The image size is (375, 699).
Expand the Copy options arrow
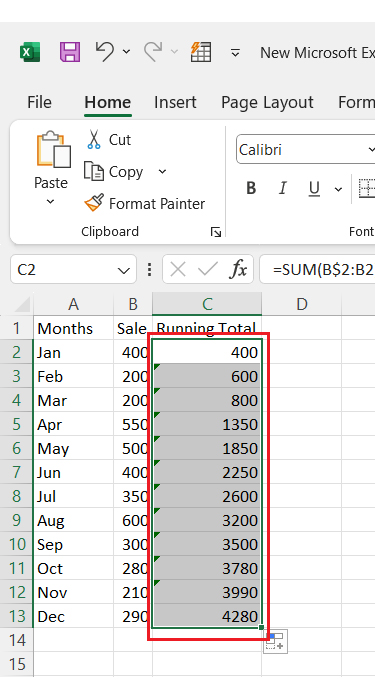coord(162,172)
